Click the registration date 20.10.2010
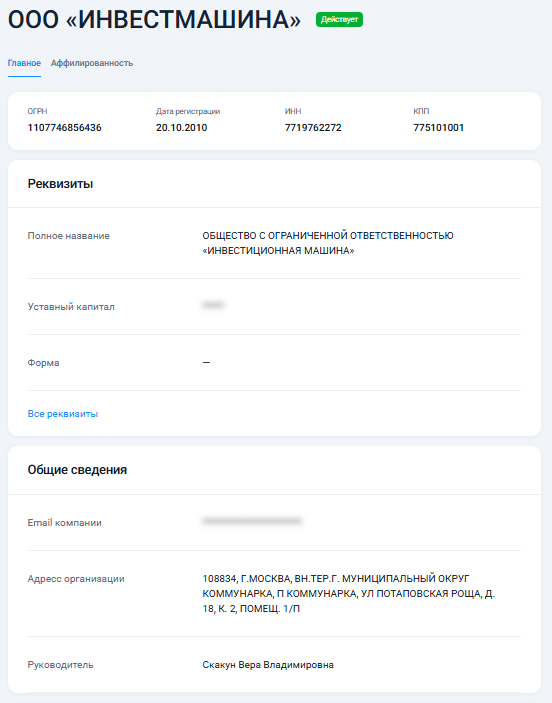This screenshot has height=703, width=552. (182, 128)
